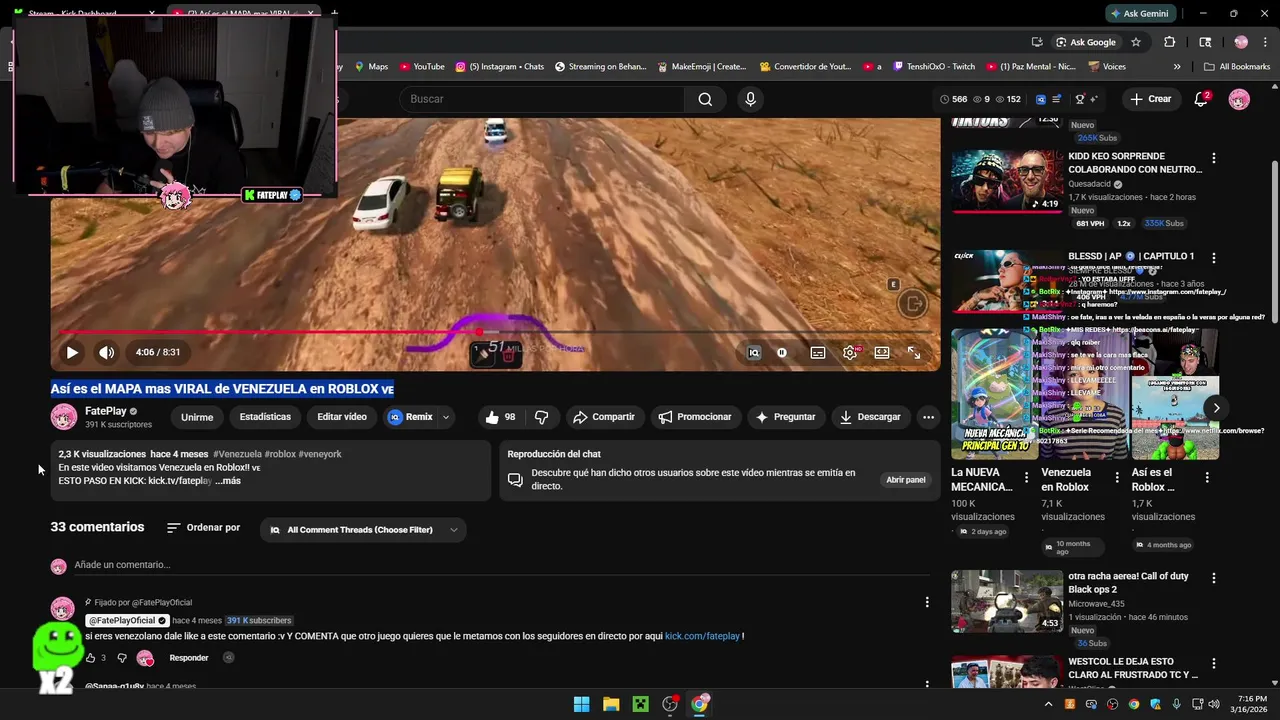
Task: Expand description with ...más
Action: tap(228, 481)
